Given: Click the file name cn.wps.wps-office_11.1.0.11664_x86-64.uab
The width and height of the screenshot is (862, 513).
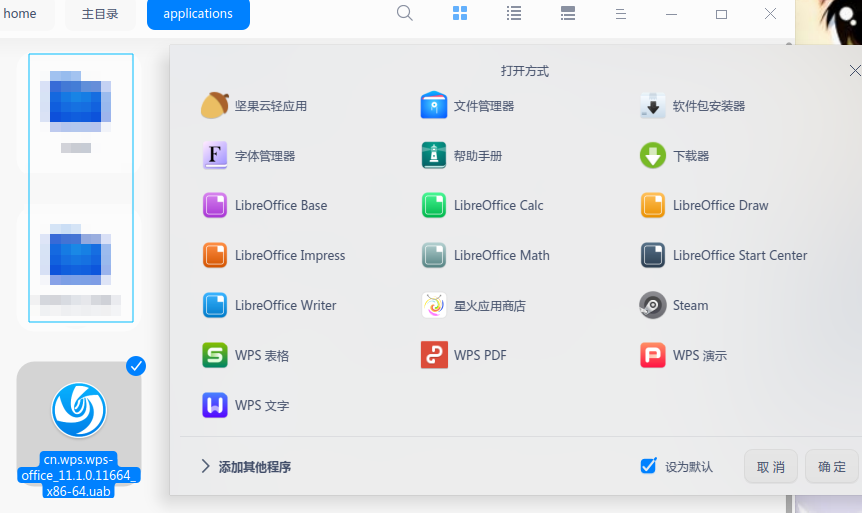Looking at the screenshot, I should [x=79, y=475].
